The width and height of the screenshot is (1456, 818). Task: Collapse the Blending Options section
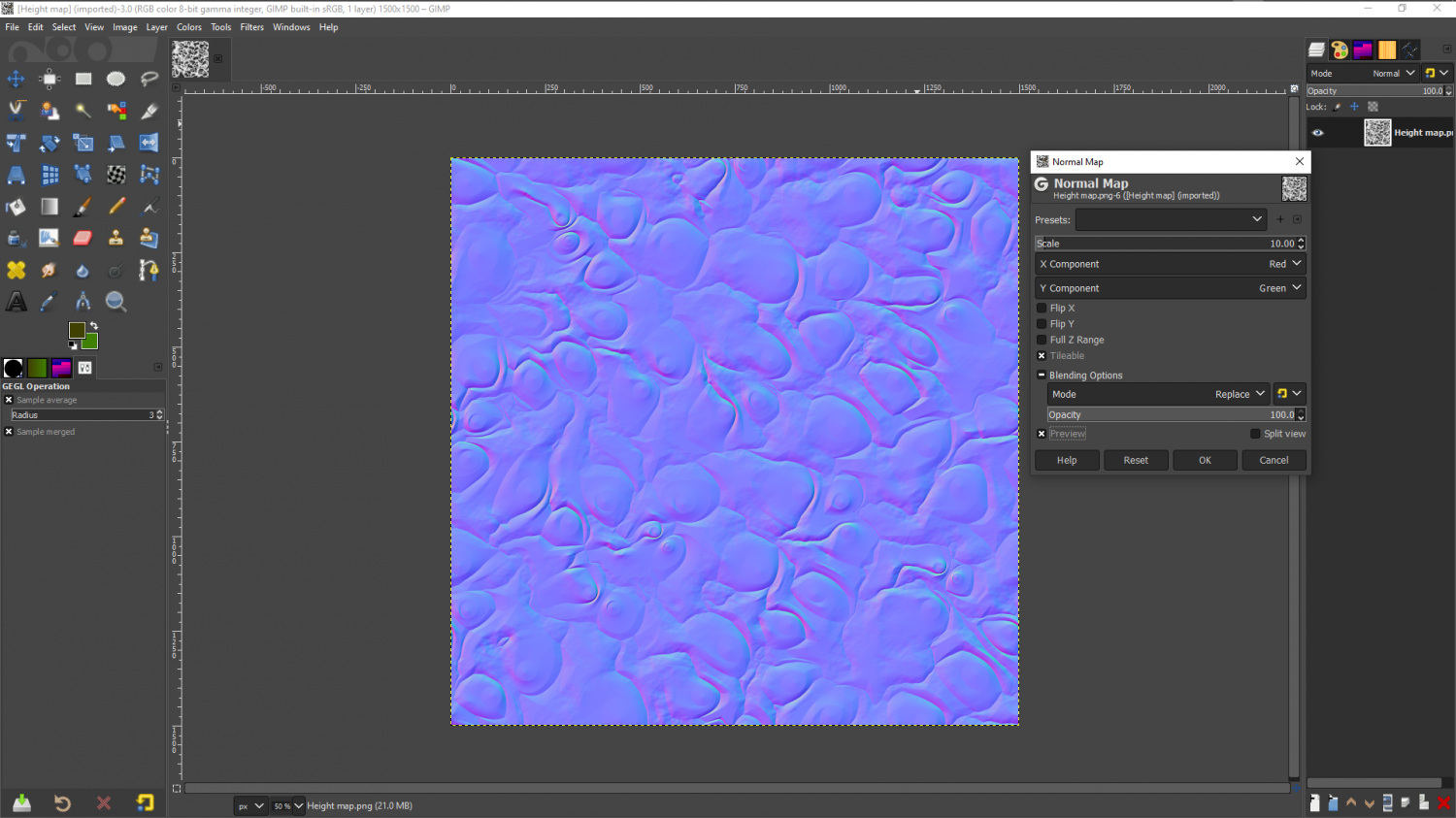pos(1042,375)
